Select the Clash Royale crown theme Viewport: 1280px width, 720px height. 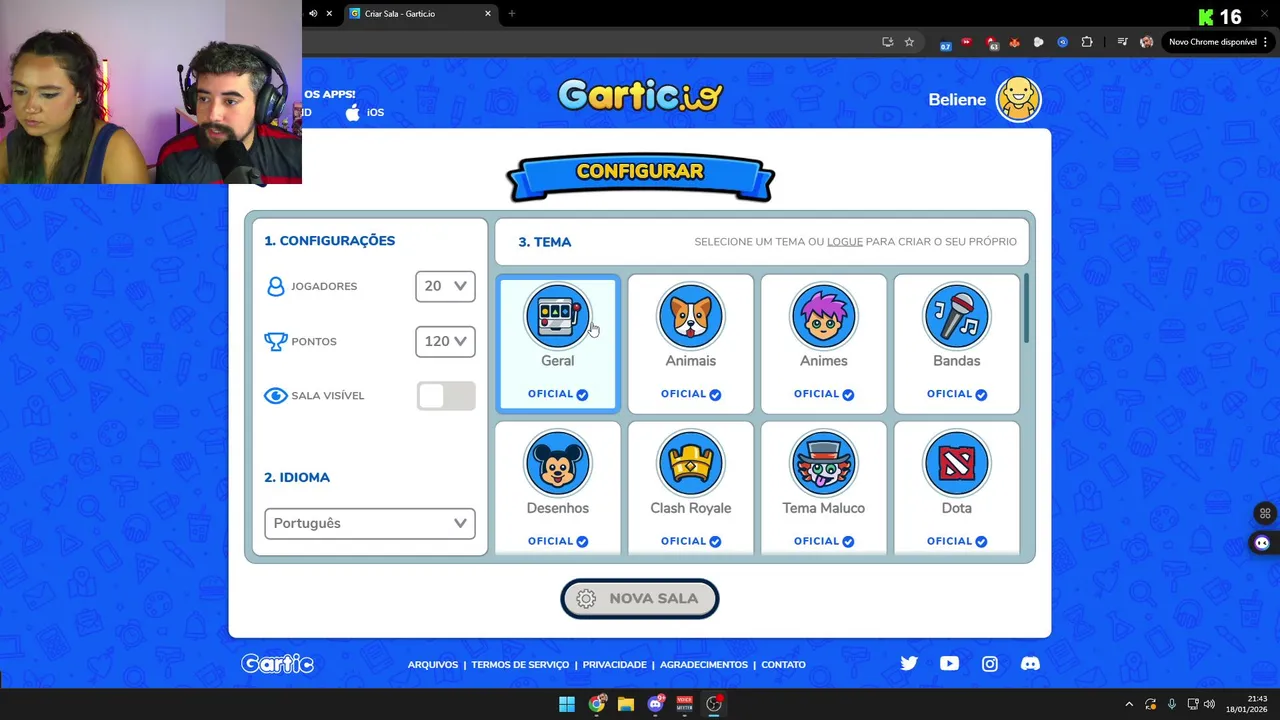point(690,488)
